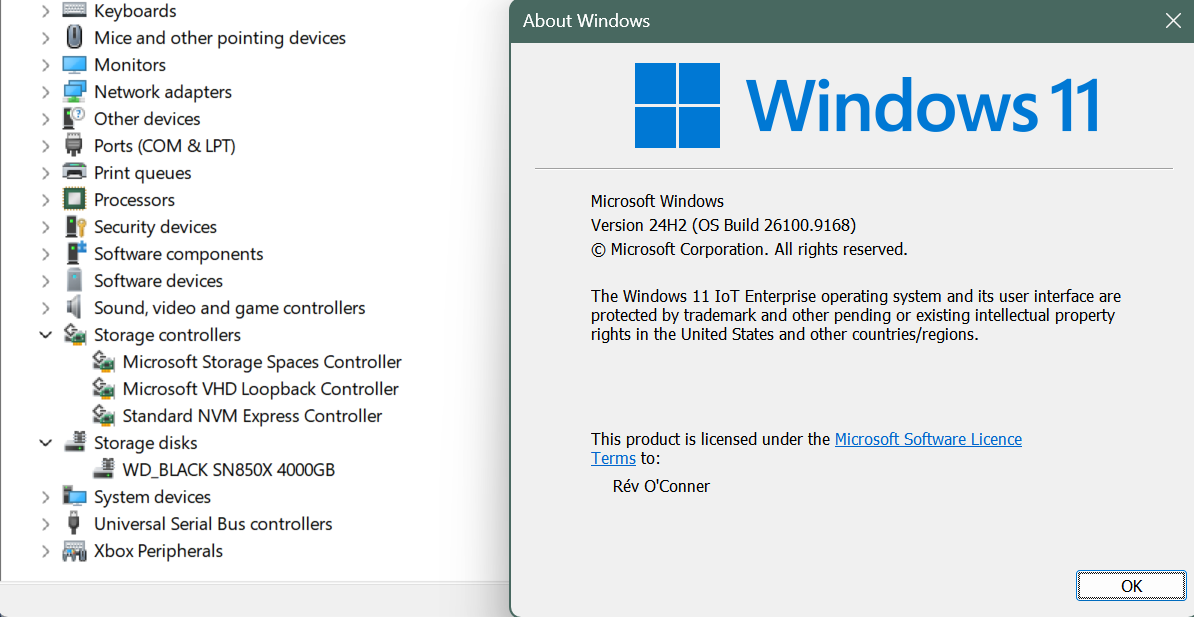Expand the Universal Serial Bus controllers node
Viewport: 1194px width, 617px height.
coord(46,524)
